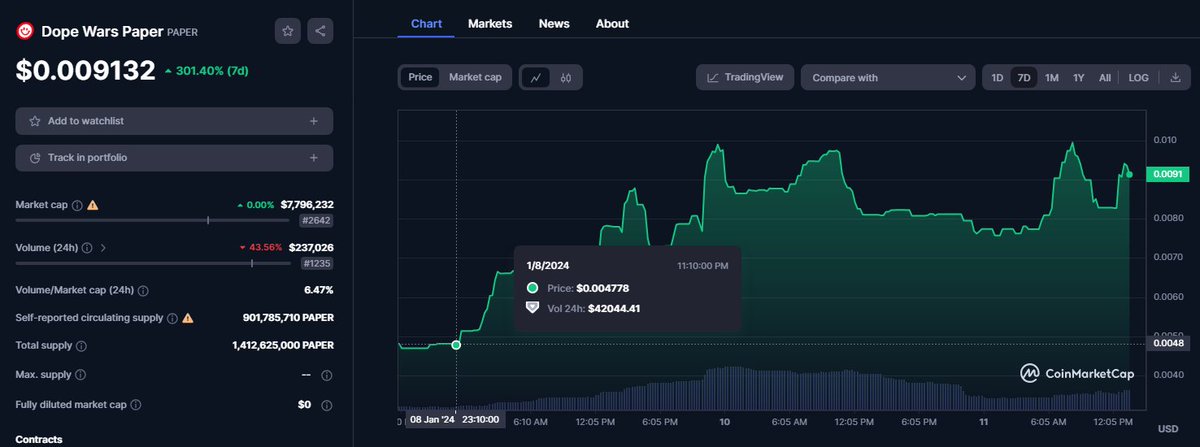The image size is (1200, 447).
Task: Click Fully diluted market cap info icon
Action: pos(135,405)
